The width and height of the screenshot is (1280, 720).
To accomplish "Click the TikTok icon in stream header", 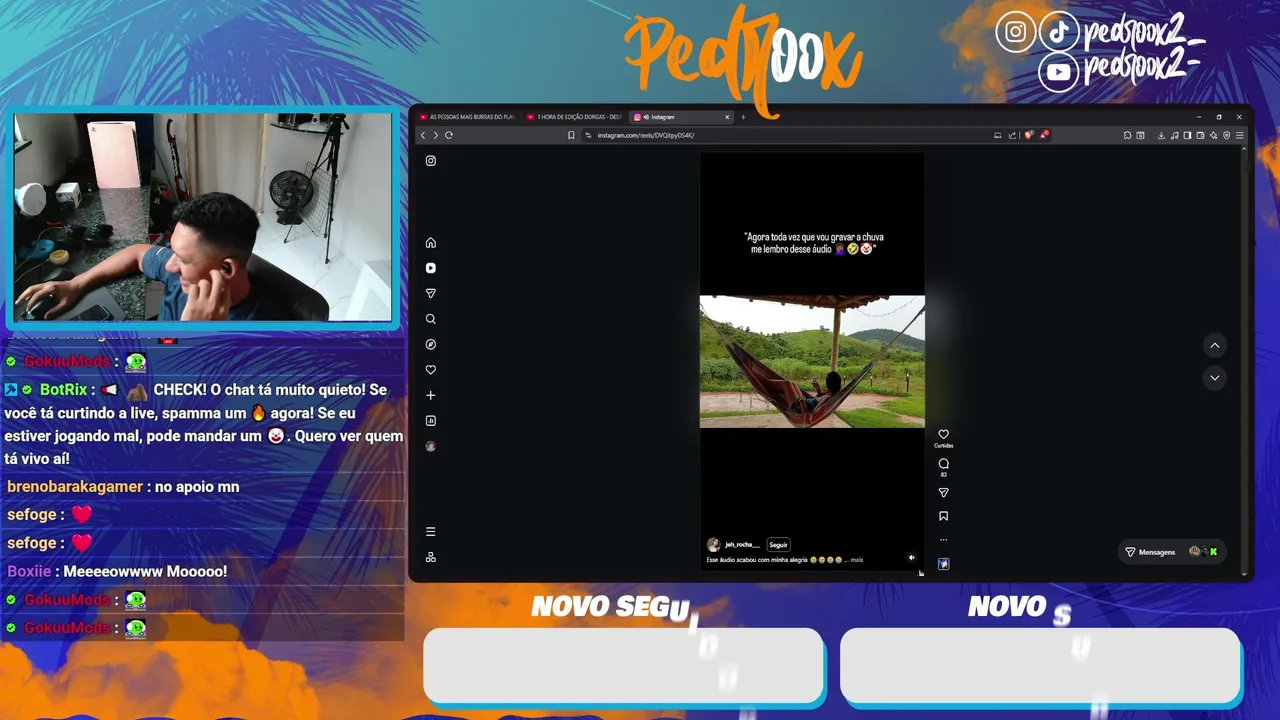I will click(1058, 32).
